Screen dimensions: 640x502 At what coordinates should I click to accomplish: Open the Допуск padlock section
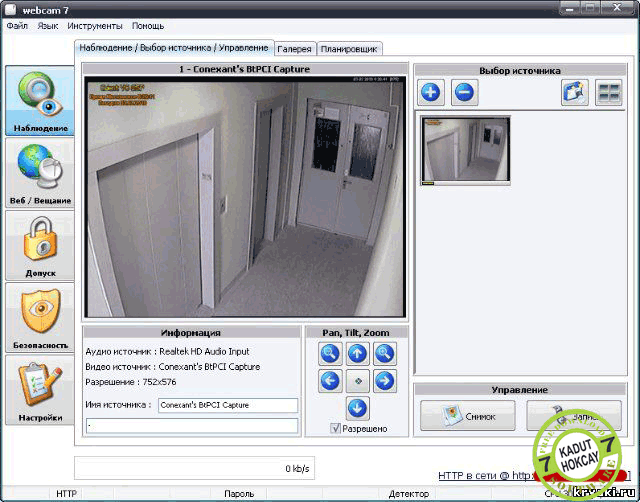point(40,246)
